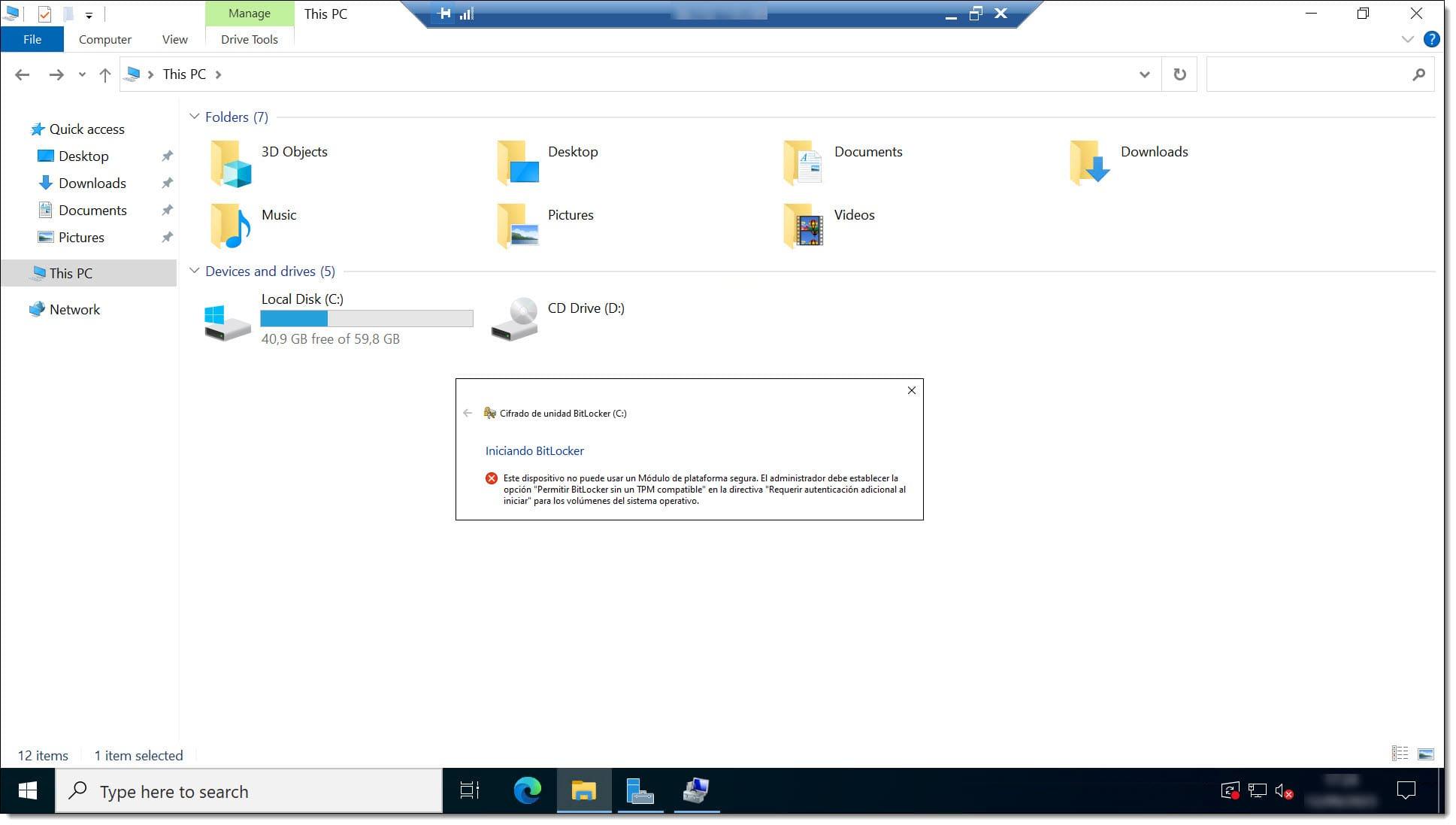Open the Pictures folder in Folders group
The image size is (1456, 825).
517,226
